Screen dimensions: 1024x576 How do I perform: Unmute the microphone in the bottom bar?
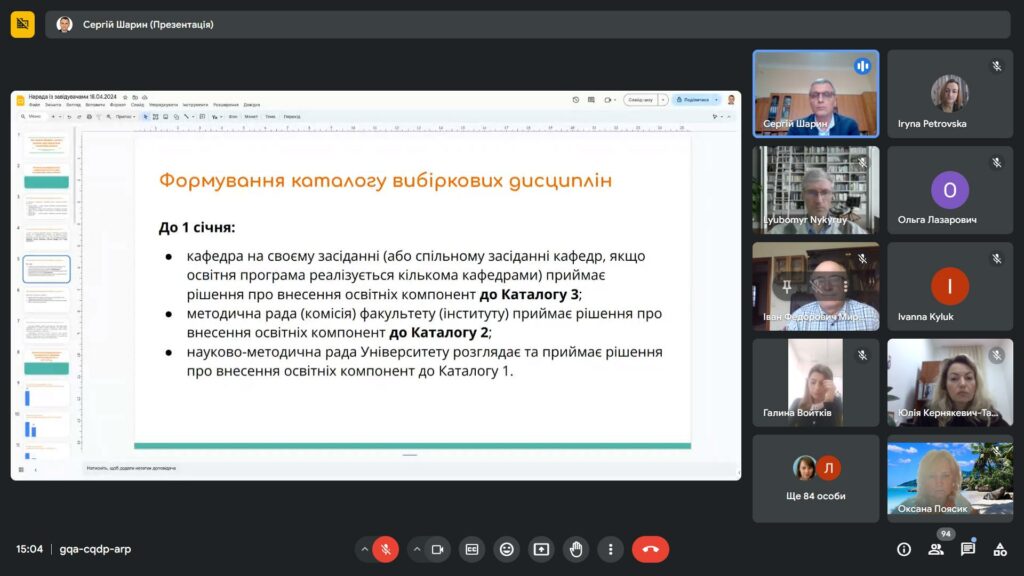click(386, 549)
